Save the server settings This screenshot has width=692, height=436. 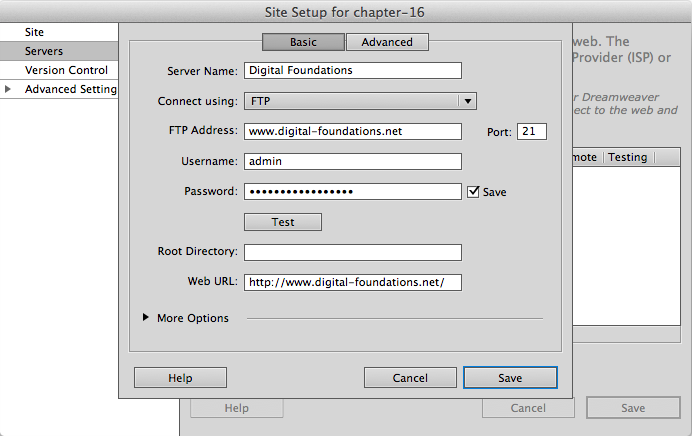point(510,378)
